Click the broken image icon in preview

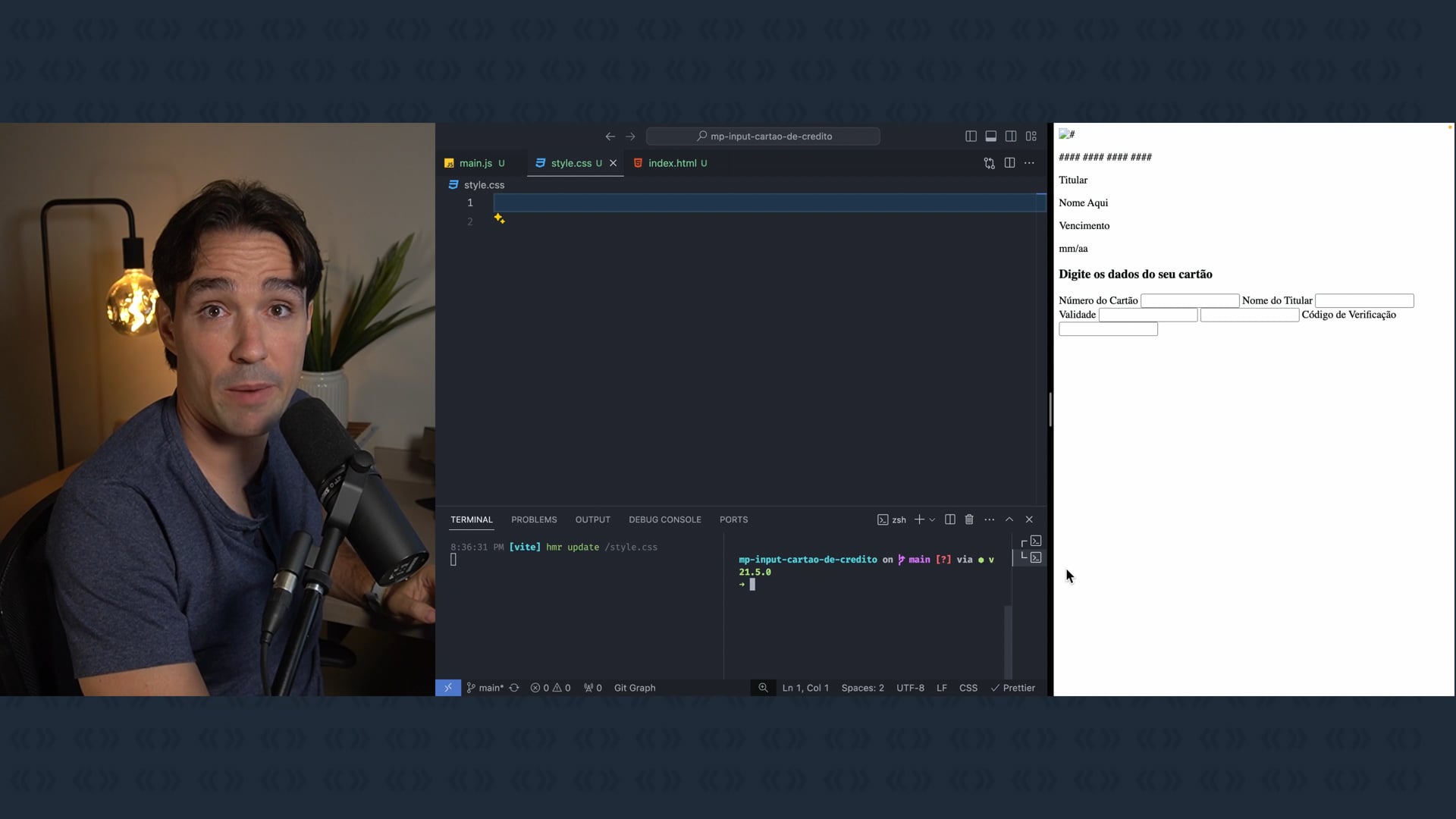[1066, 134]
